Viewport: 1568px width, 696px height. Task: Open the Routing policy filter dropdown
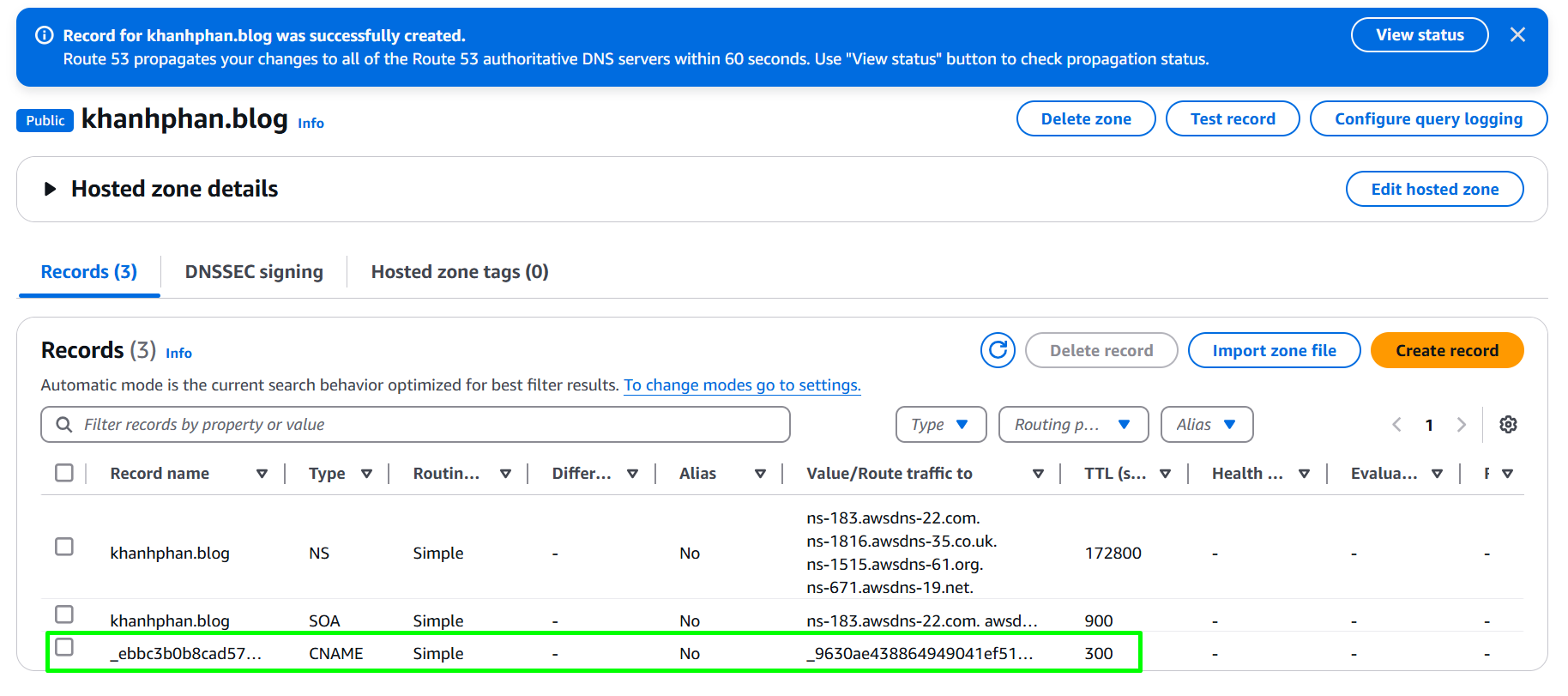click(1073, 425)
